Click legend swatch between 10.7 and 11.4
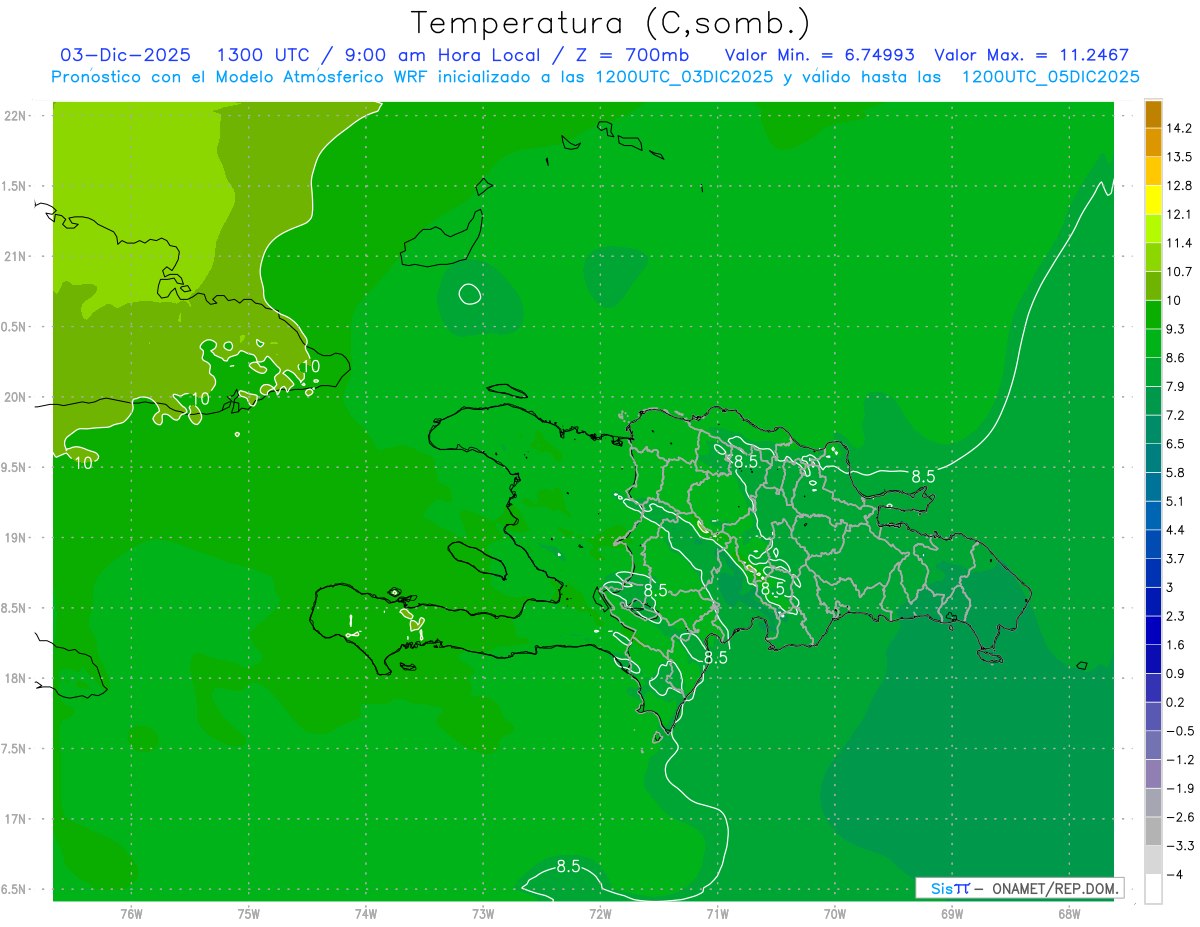 (1153, 257)
